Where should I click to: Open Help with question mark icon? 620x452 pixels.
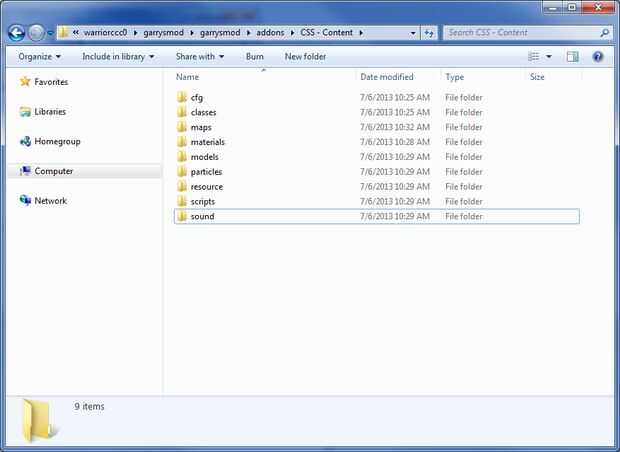[x=598, y=57]
